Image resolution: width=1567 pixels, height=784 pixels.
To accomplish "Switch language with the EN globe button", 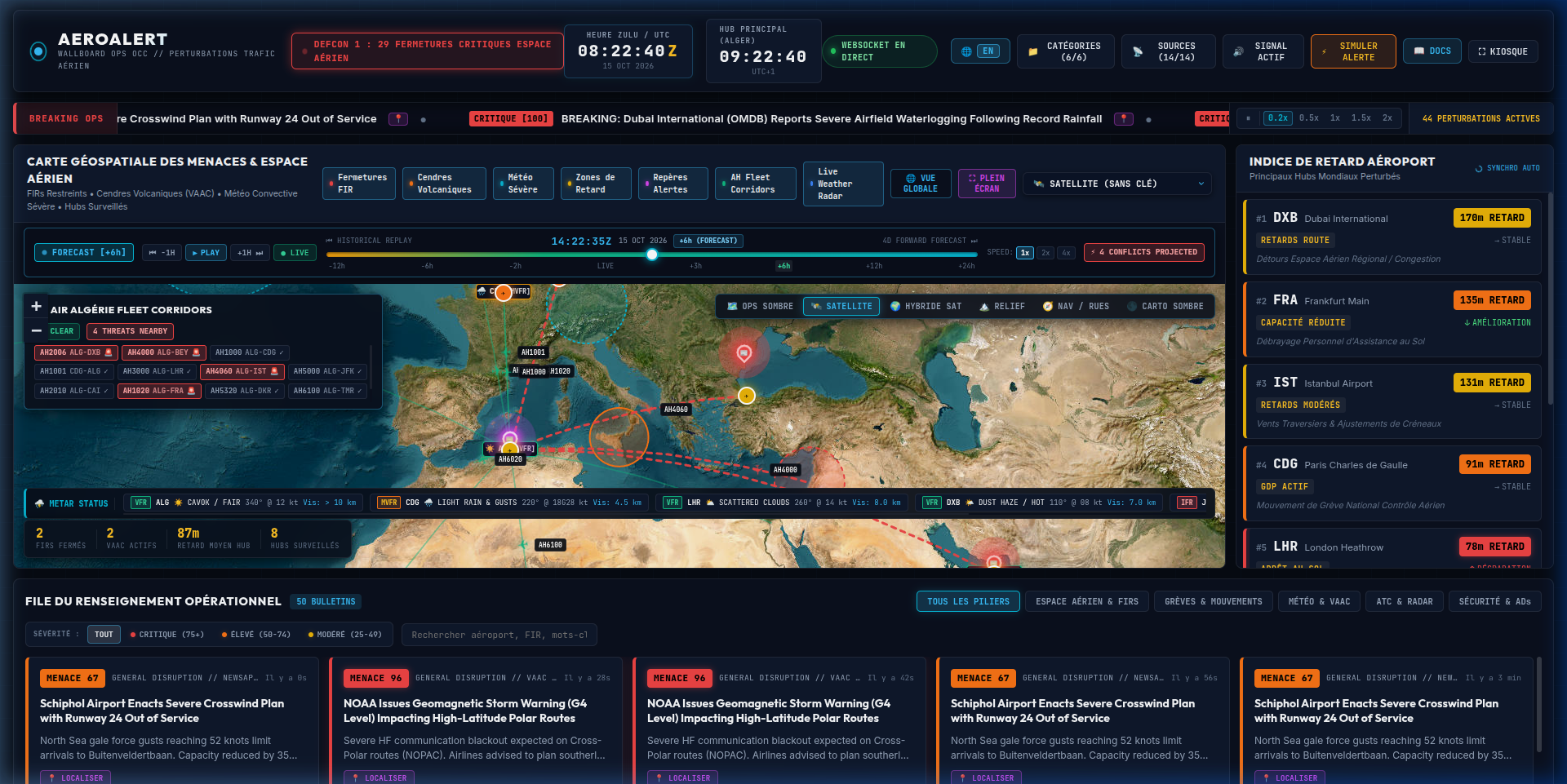I will point(980,51).
